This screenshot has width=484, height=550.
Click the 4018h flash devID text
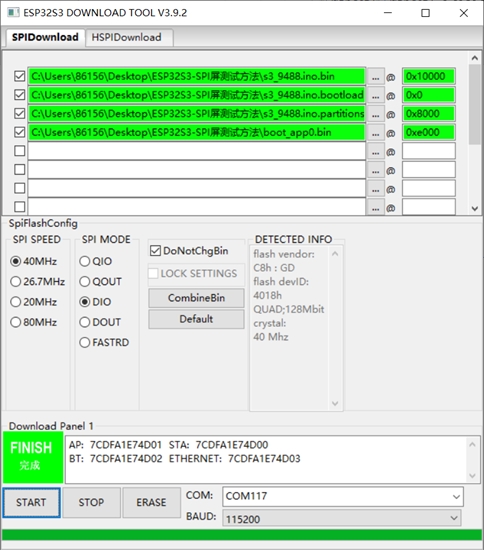pos(267,295)
